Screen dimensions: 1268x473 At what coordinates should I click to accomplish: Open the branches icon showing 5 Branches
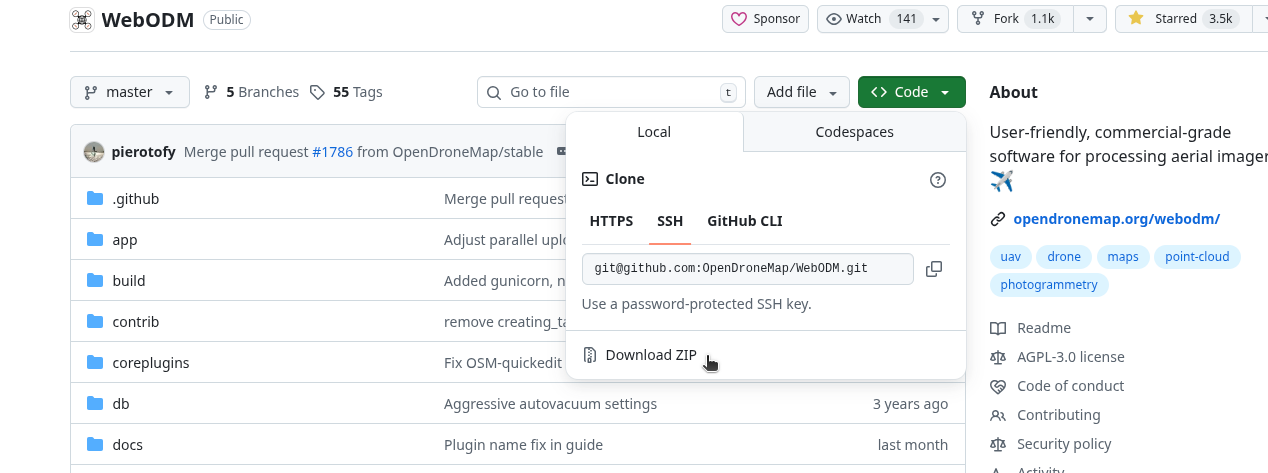(x=211, y=92)
